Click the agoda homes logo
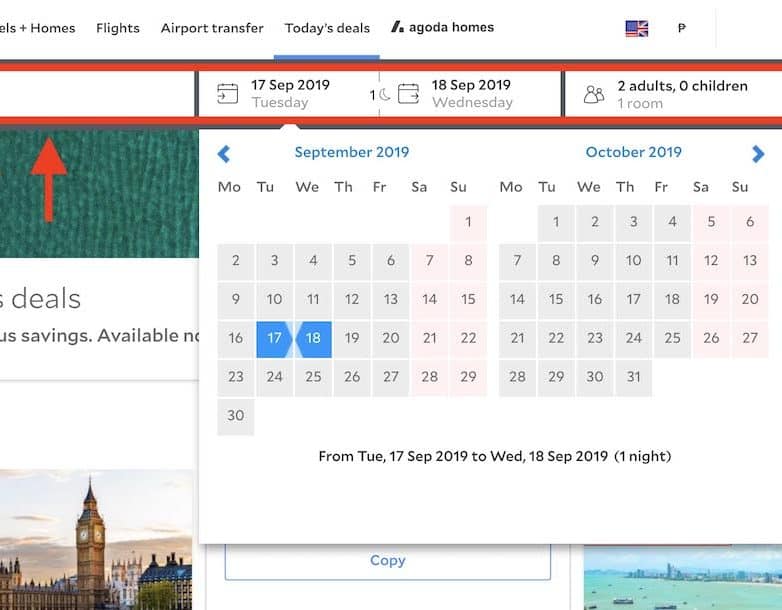The height and width of the screenshot is (610, 782). pos(442,28)
